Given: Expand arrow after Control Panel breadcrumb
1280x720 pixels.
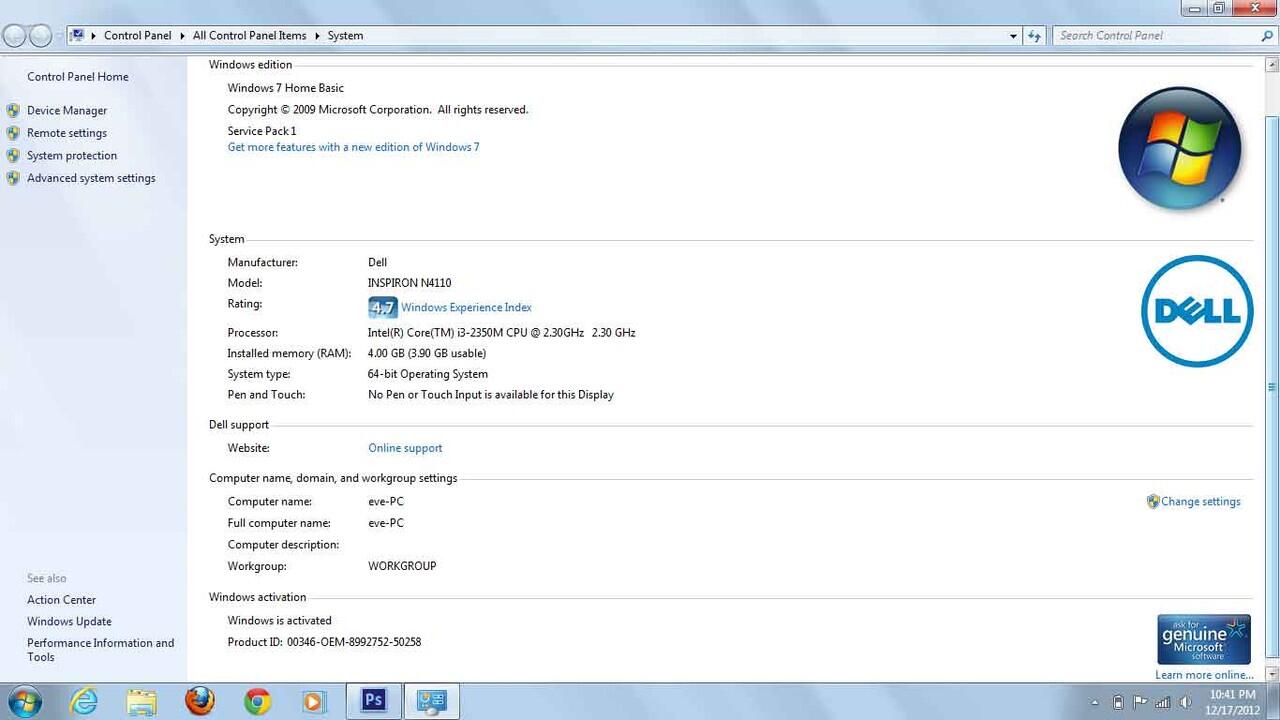Looking at the screenshot, I should [x=183, y=36].
